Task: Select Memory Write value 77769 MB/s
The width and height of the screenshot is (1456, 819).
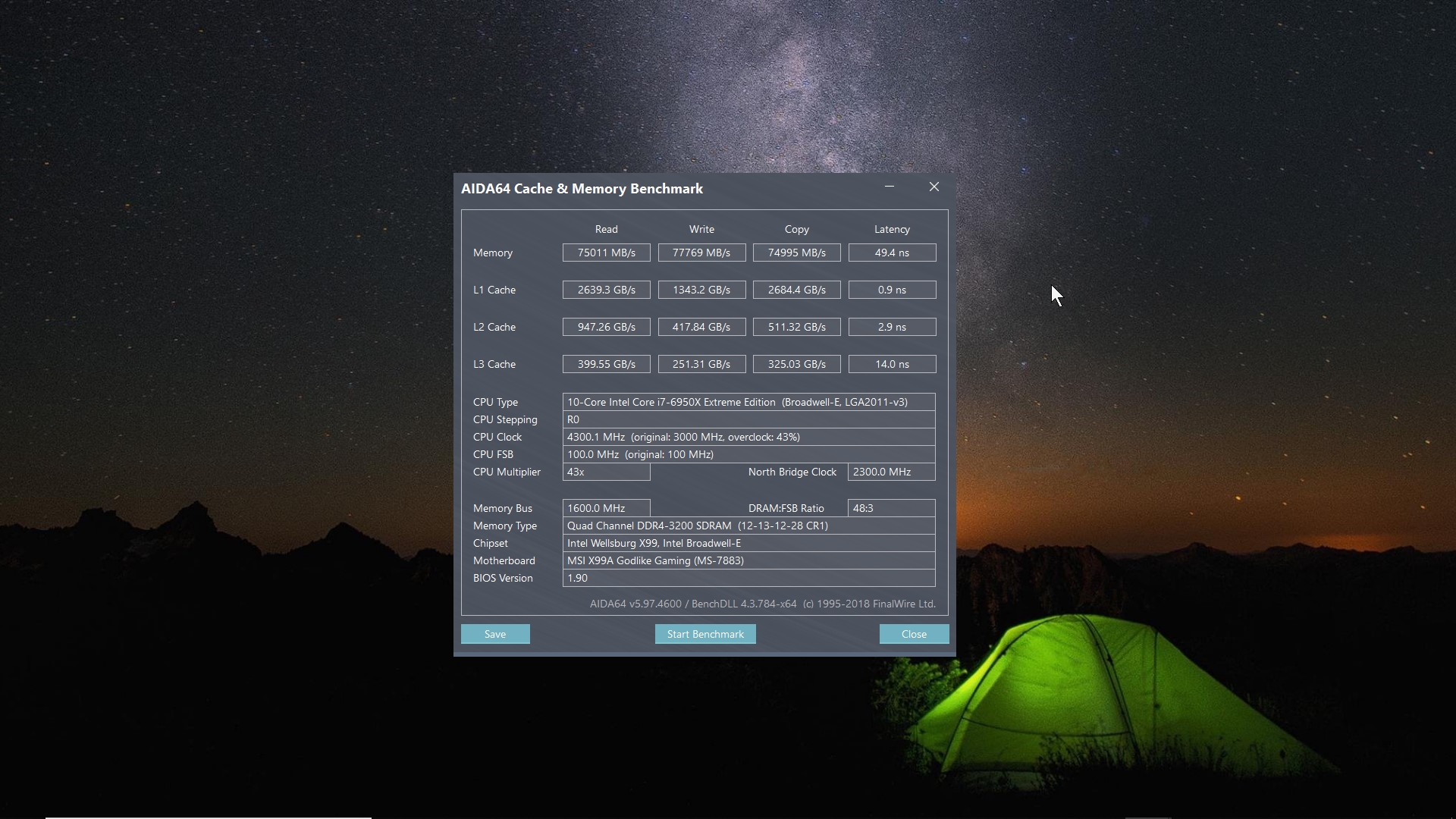Action: coord(701,253)
